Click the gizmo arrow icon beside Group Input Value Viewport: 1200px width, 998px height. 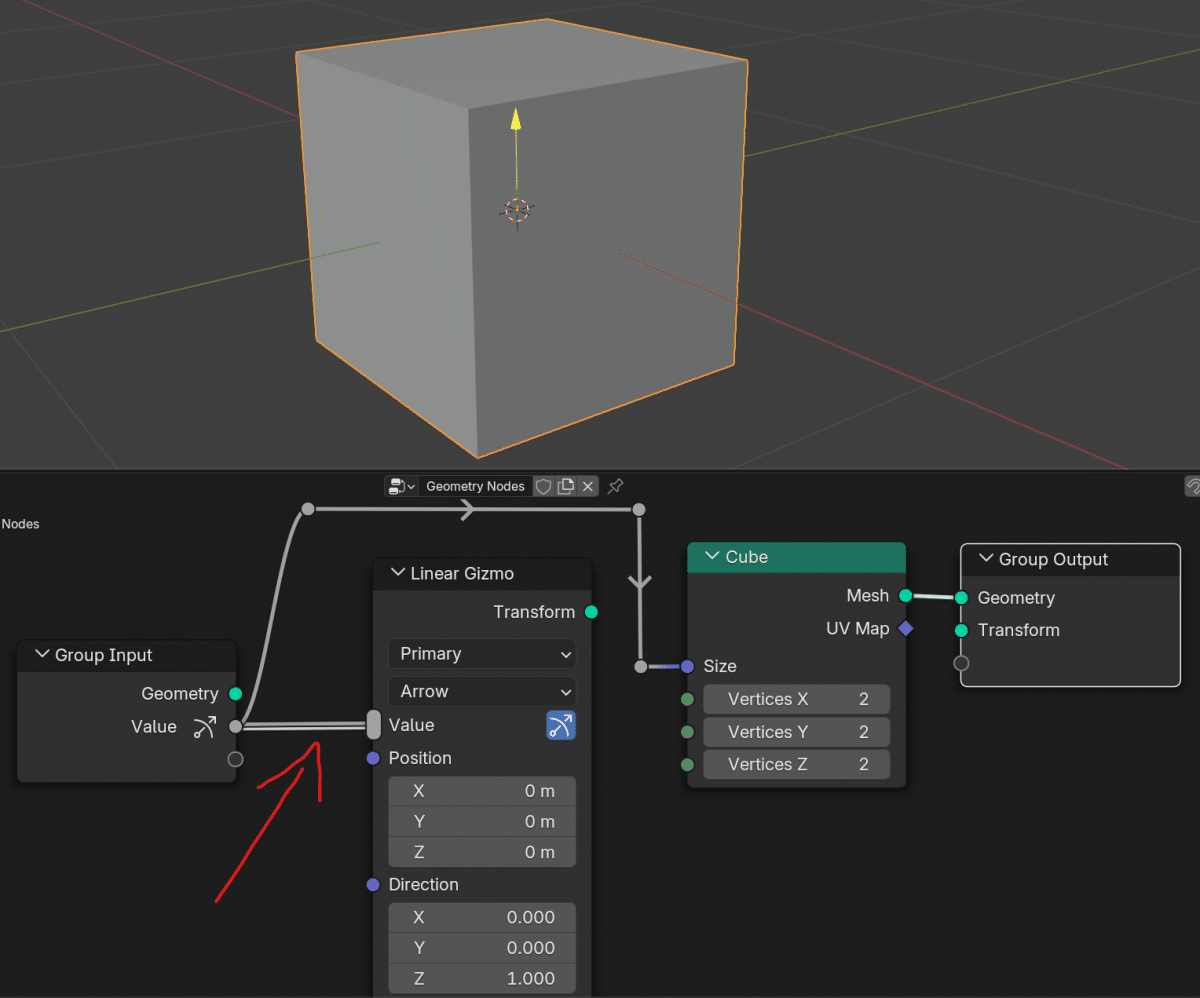point(207,728)
